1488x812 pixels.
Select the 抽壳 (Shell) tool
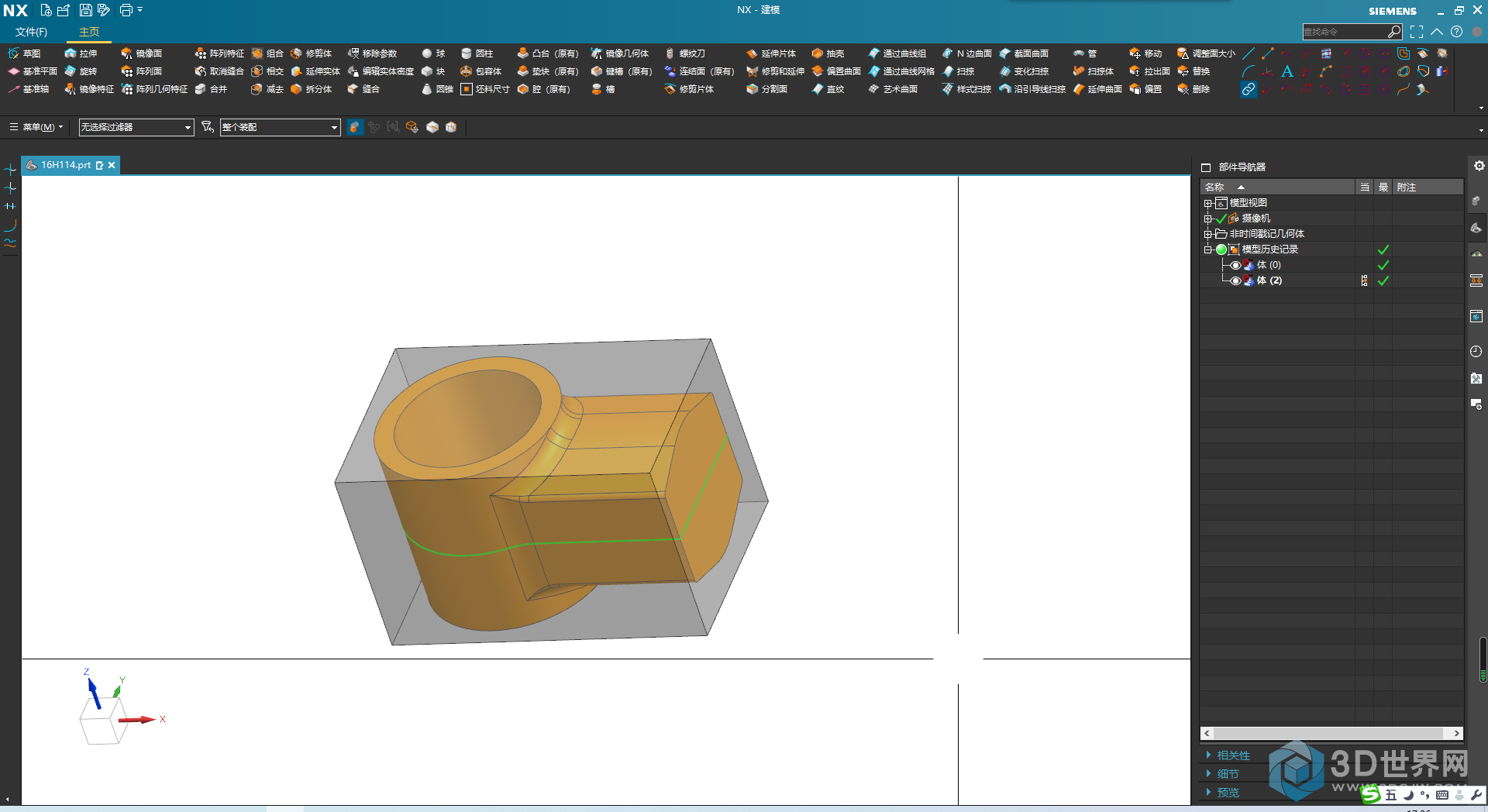click(828, 53)
